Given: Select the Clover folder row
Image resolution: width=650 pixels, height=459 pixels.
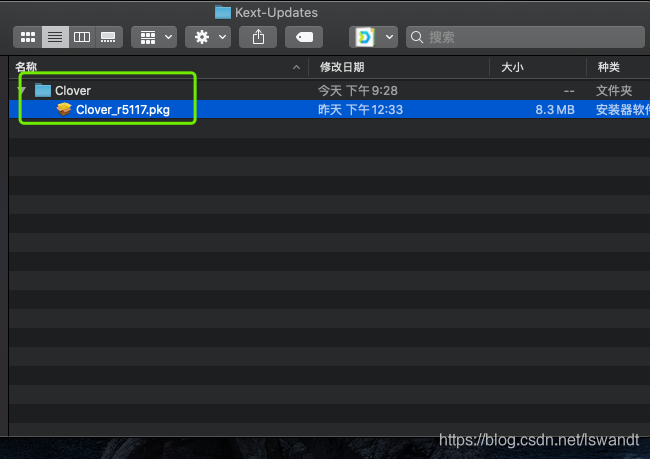Looking at the screenshot, I should click(330, 90).
